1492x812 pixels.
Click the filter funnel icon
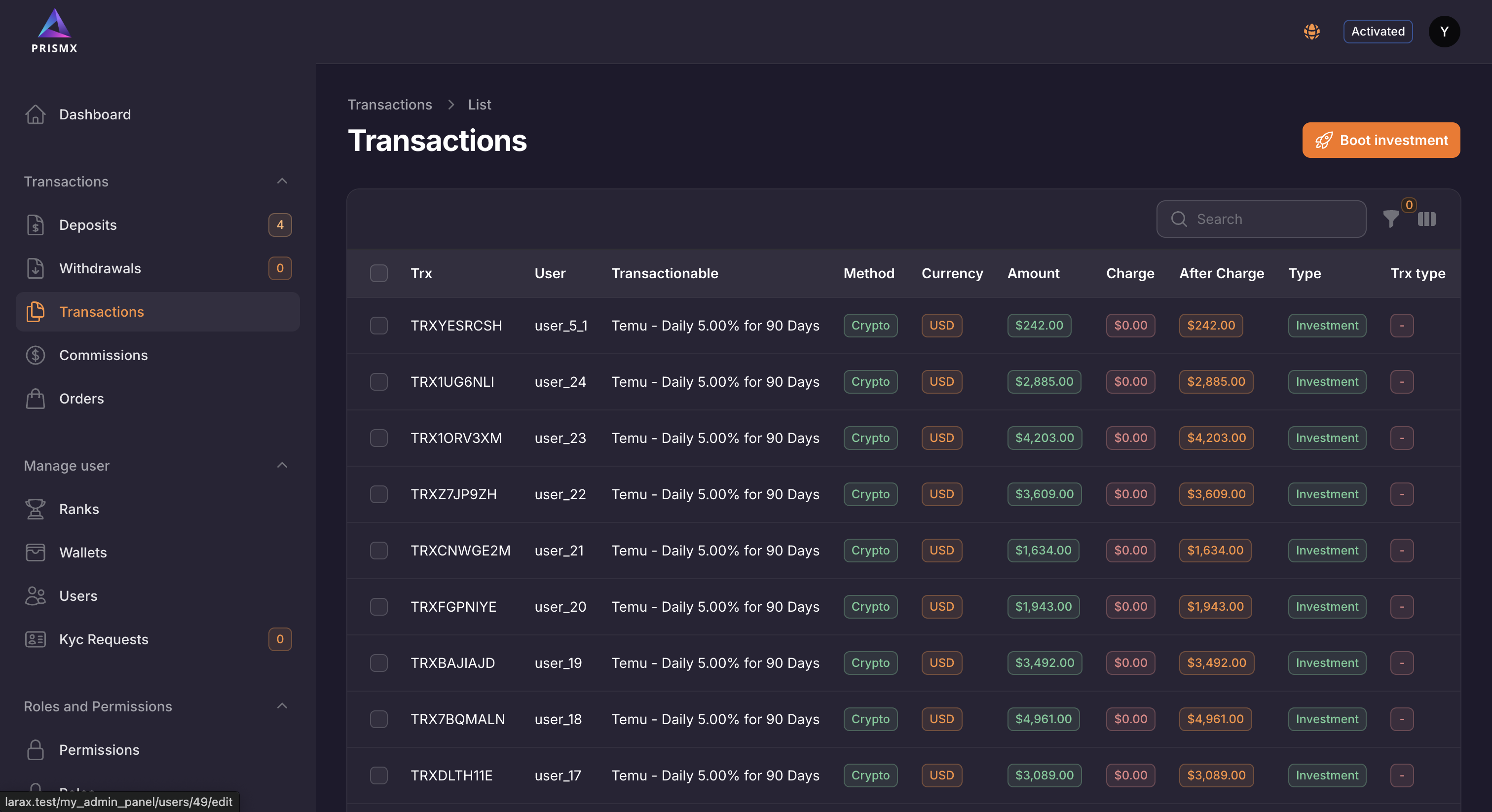point(1391,219)
